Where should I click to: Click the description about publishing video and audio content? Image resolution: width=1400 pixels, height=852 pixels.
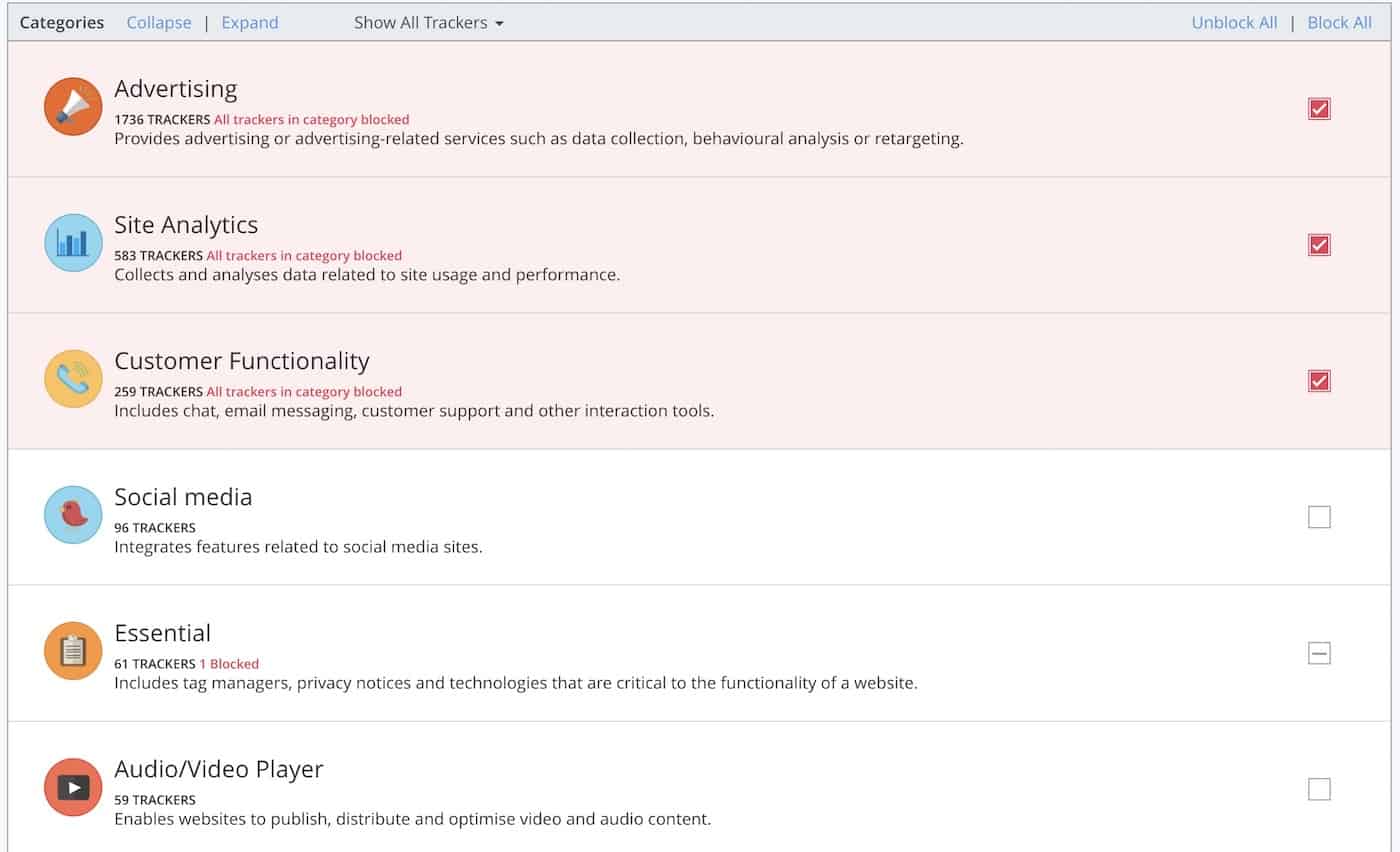pyautogui.click(x=413, y=819)
